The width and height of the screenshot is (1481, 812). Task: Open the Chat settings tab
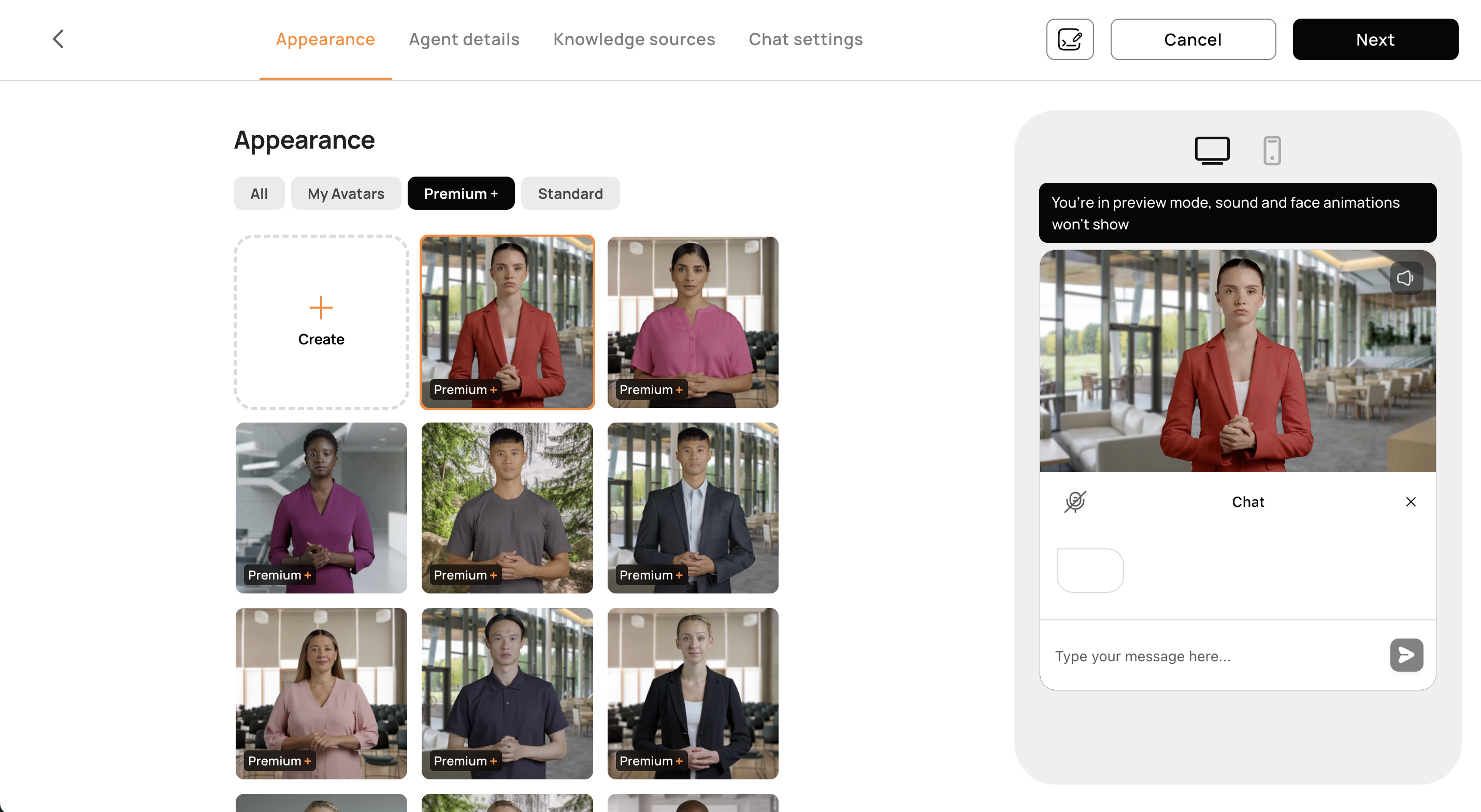click(x=806, y=39)
